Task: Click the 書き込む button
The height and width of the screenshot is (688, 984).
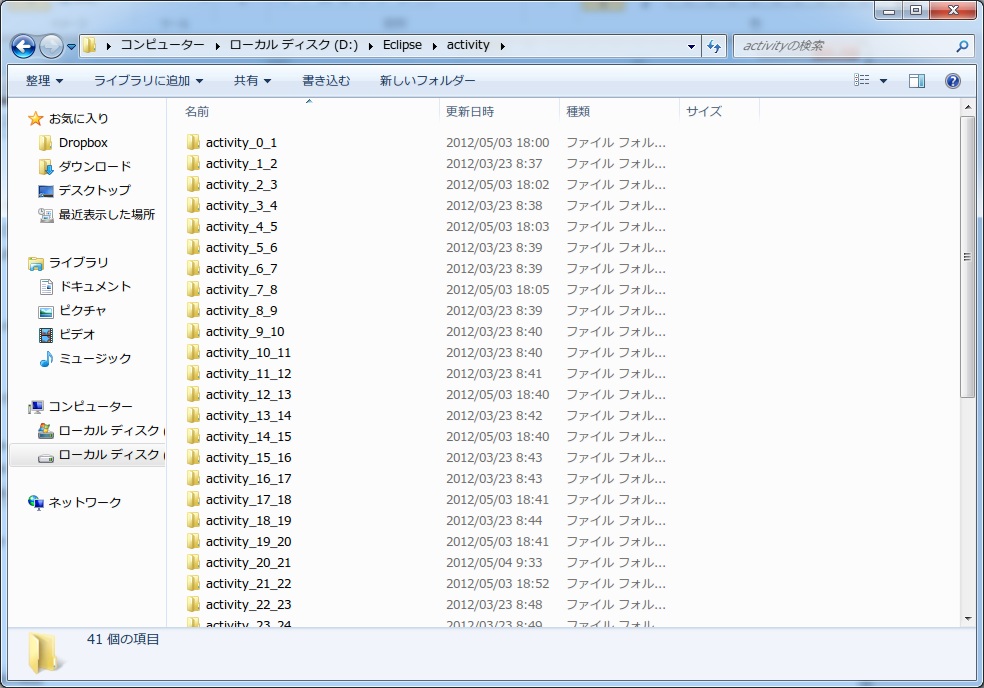Action: (x=326, y=80)
